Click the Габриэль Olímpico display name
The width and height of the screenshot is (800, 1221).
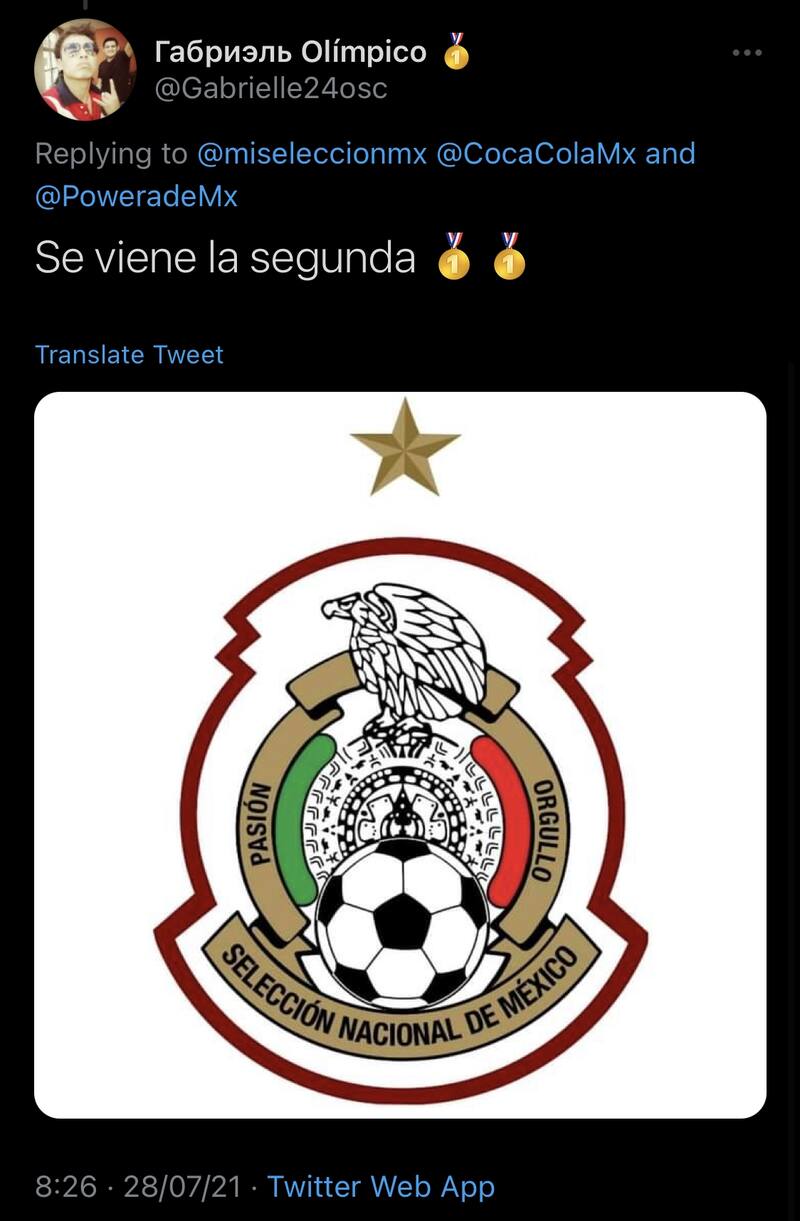click(x=291, y=51)
